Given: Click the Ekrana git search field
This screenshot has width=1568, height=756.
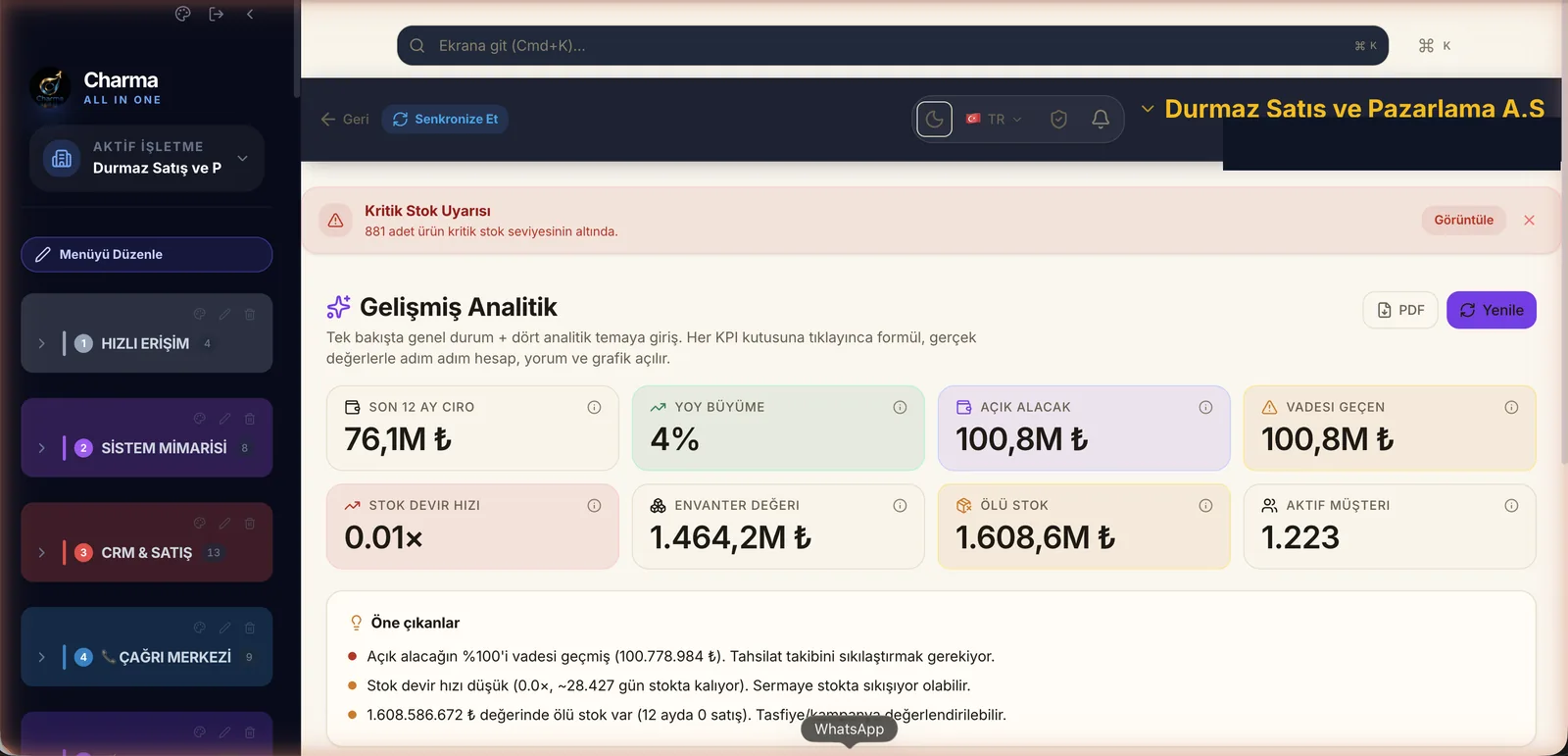Looking at the screenshot, I should (x=893, y=46).
